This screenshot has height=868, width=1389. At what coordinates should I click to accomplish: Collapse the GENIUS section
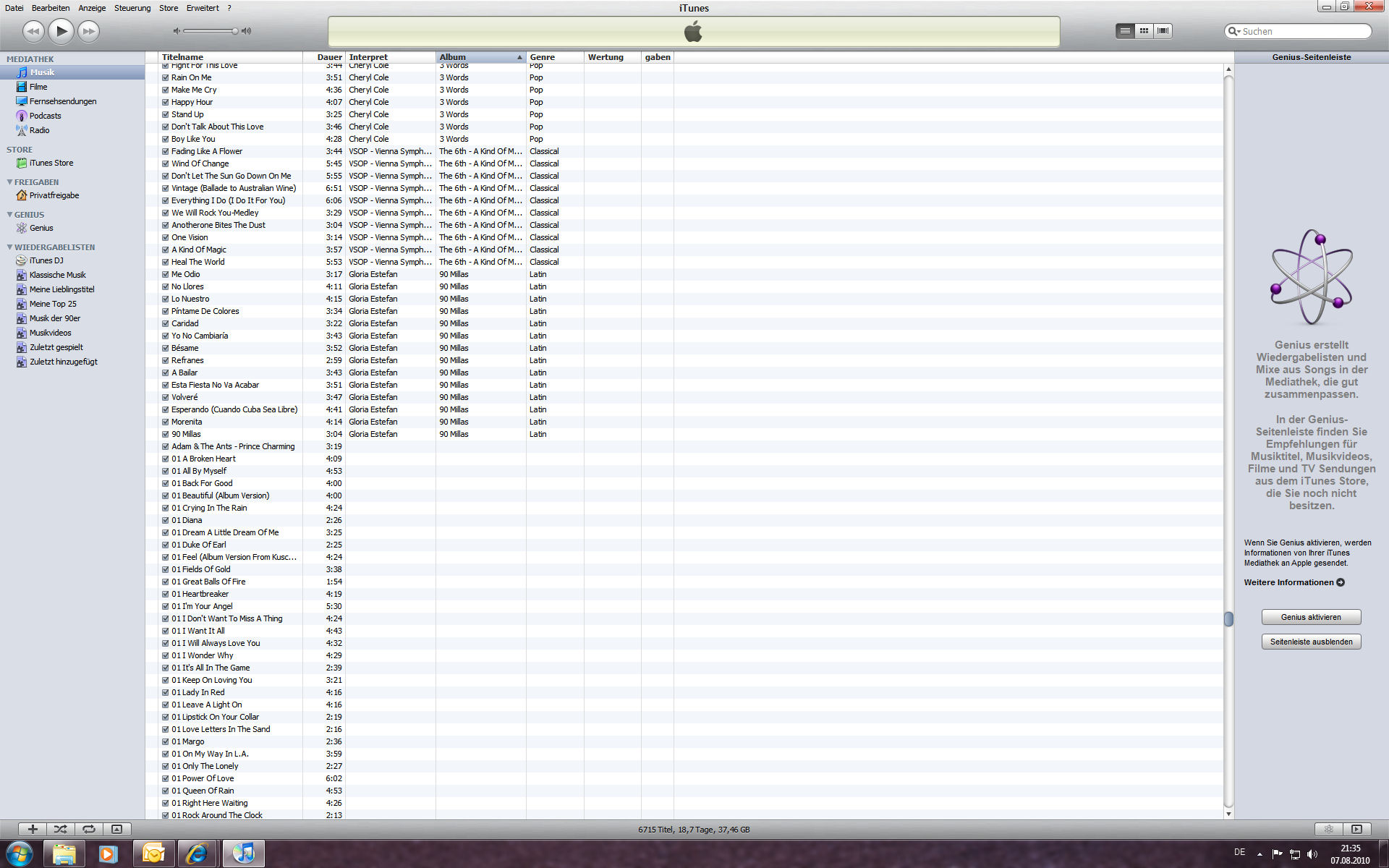point(9,215)
